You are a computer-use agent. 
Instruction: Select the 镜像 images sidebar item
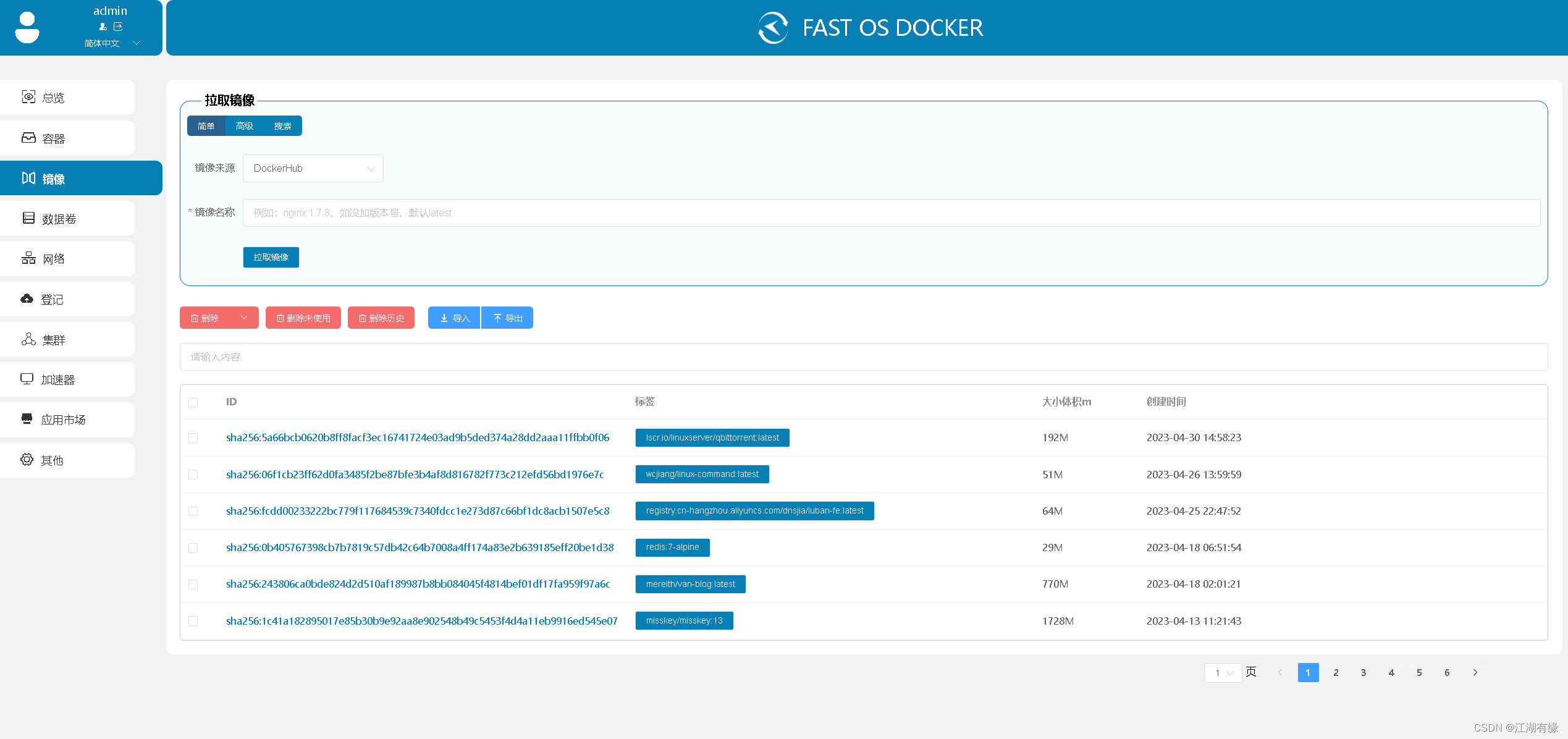pos(81,179)
